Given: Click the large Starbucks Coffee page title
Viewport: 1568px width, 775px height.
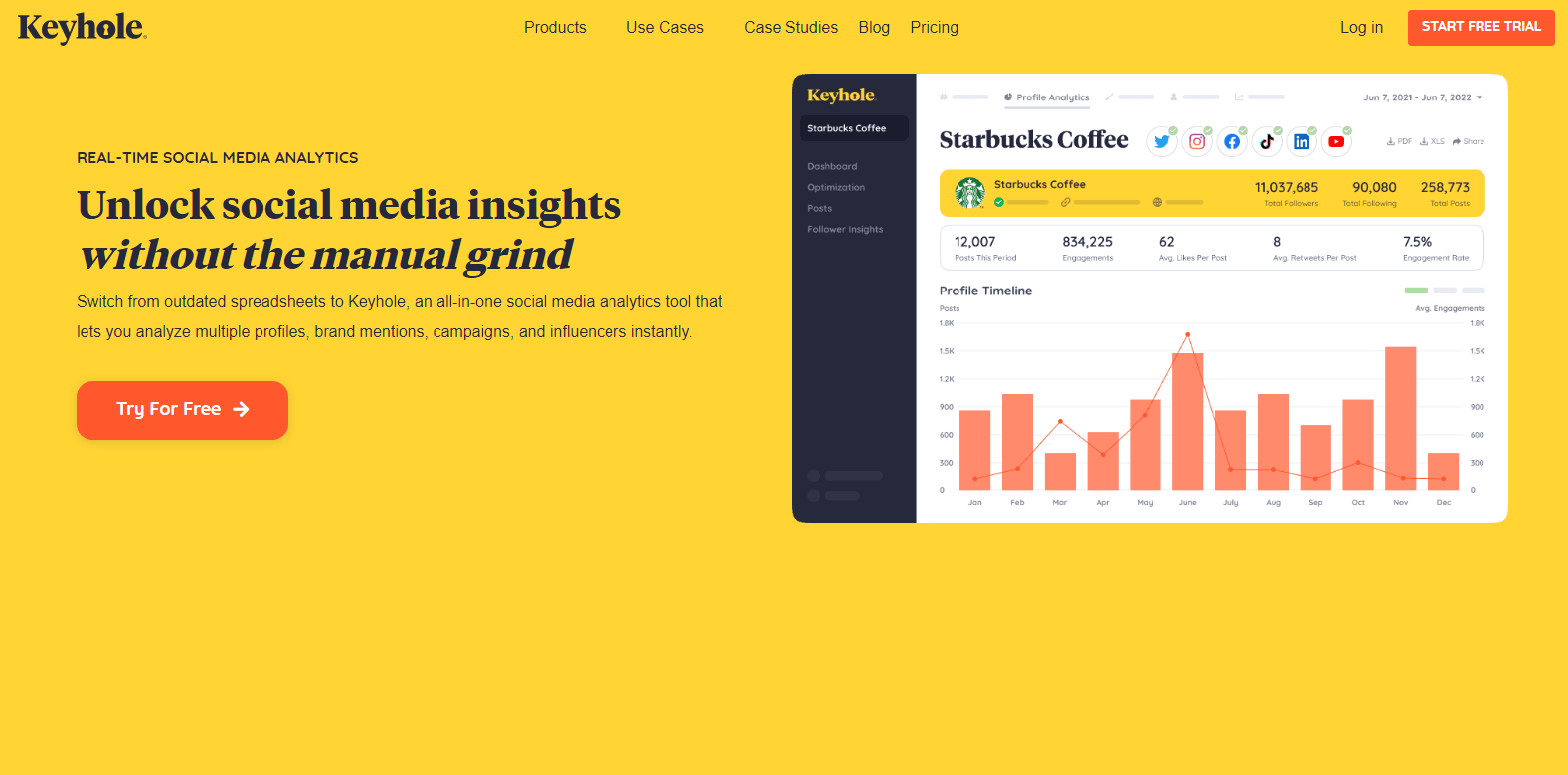Looking at the screenshot, I should (1033, 140).
